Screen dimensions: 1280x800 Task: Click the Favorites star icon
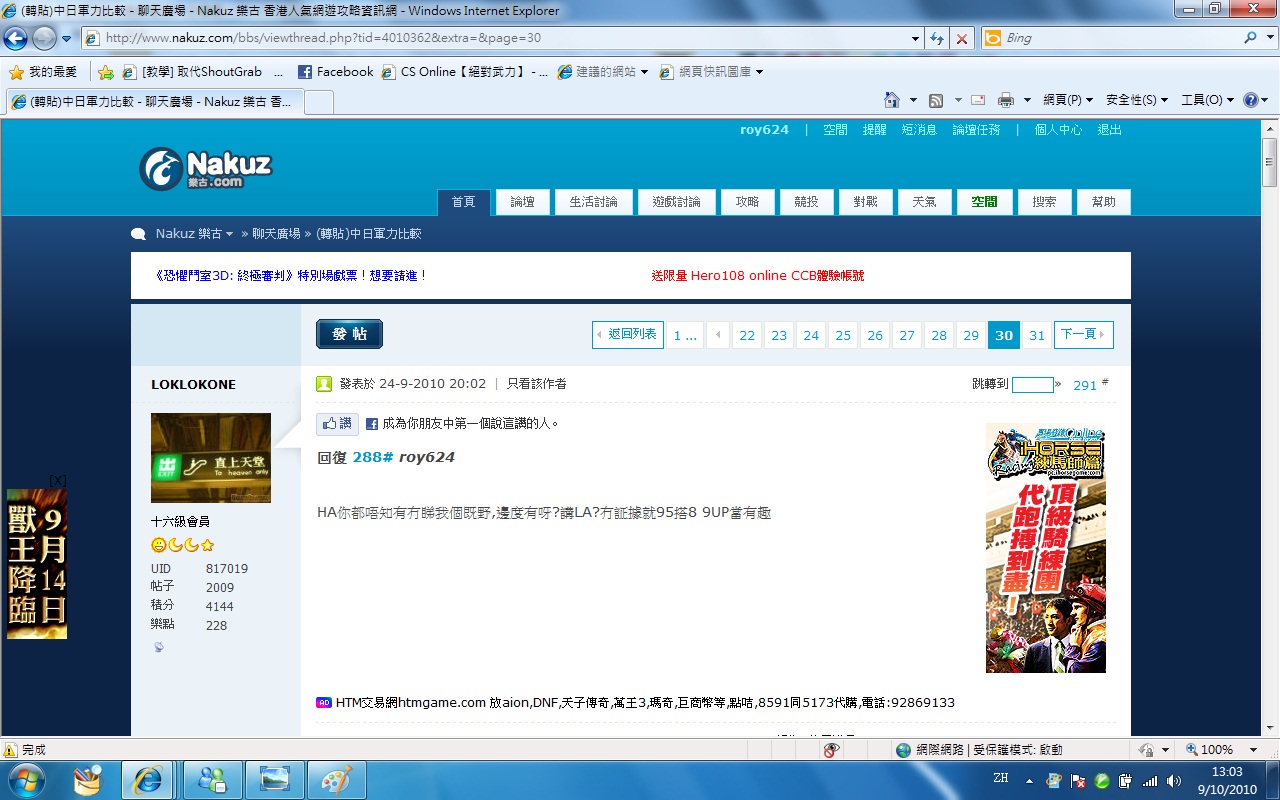tap(16, 72)
